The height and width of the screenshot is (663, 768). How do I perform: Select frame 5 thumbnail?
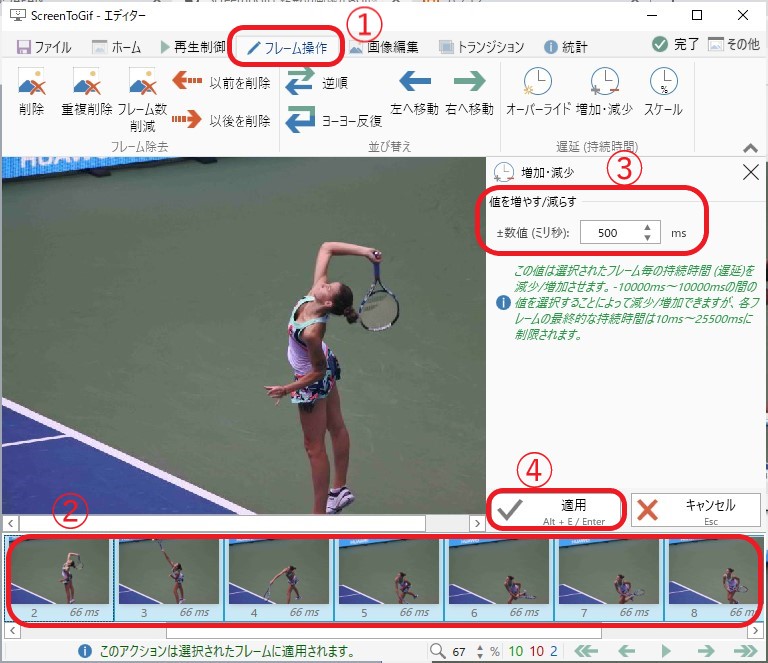pyautogui.click(x=389, y=579)
